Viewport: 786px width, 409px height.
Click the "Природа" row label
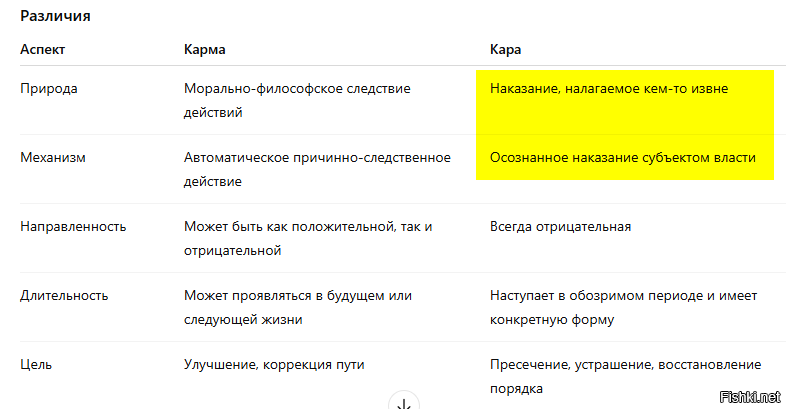pyautogui.click(x=49, y=89)
